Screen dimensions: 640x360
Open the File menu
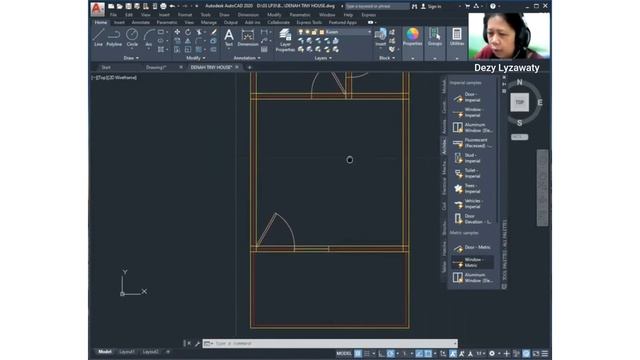113,15
